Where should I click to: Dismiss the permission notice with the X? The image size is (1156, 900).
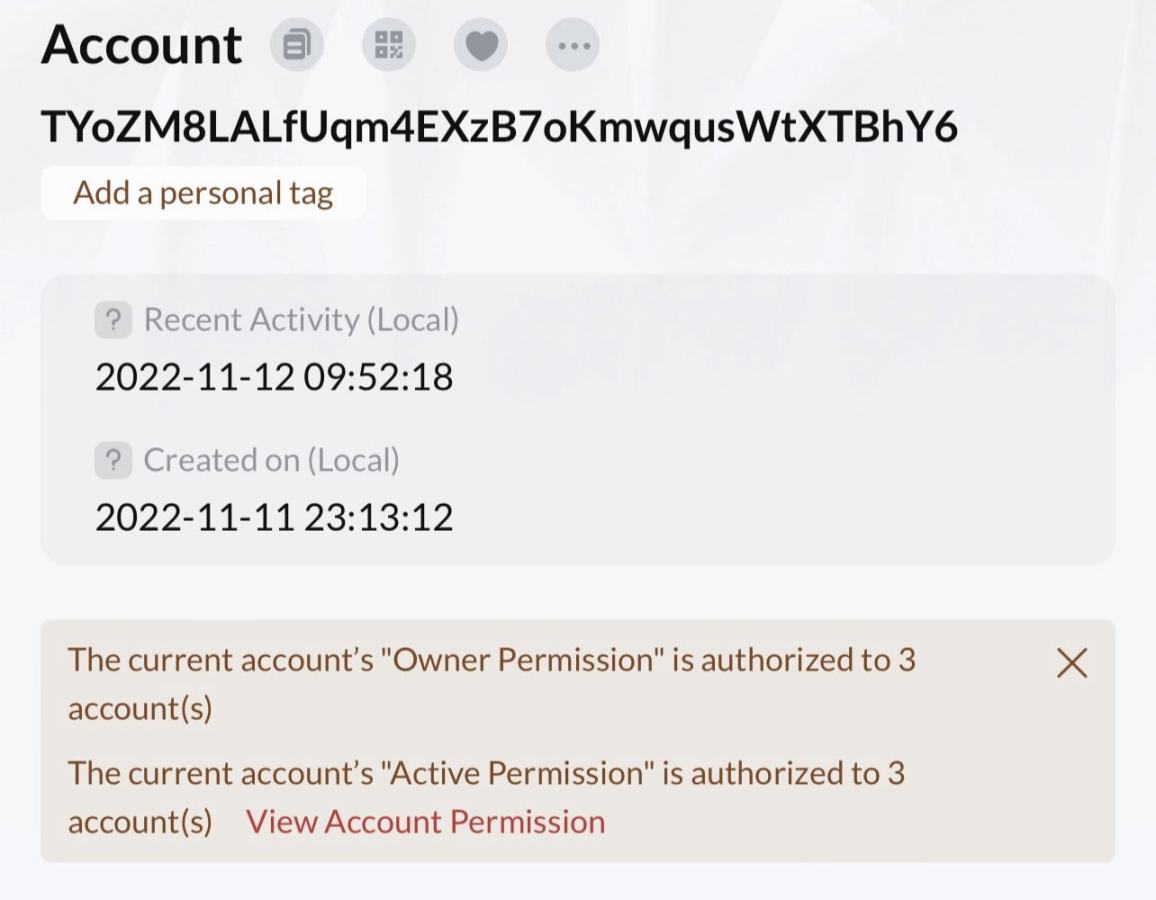(1072, 662)
